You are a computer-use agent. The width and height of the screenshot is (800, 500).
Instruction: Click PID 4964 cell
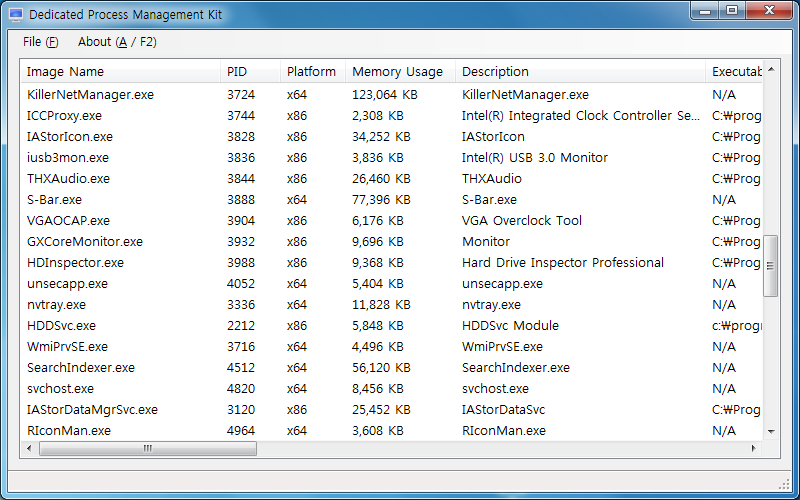[x=241, y=431]
